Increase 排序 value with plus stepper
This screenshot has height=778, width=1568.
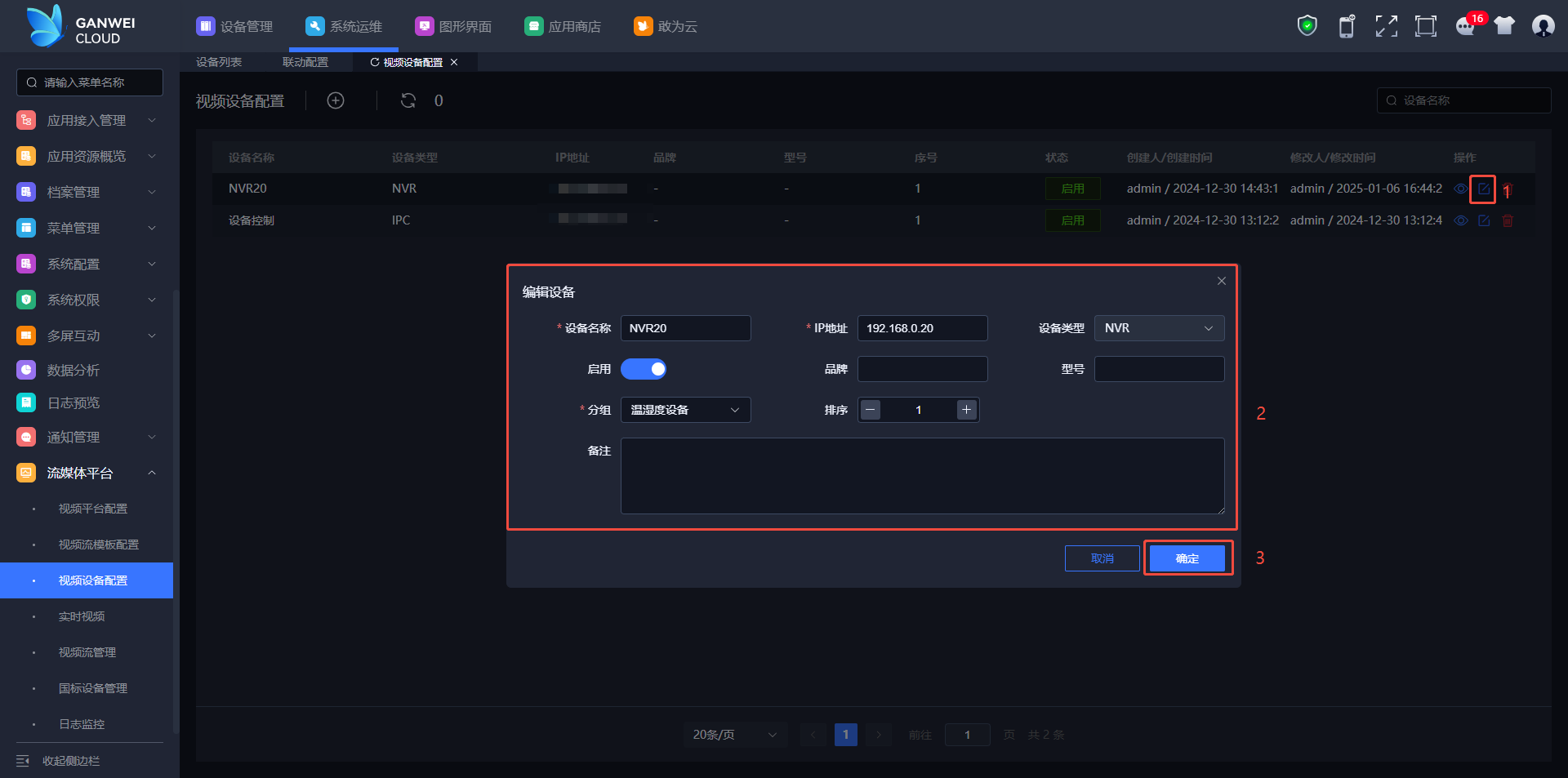(966, 410)
